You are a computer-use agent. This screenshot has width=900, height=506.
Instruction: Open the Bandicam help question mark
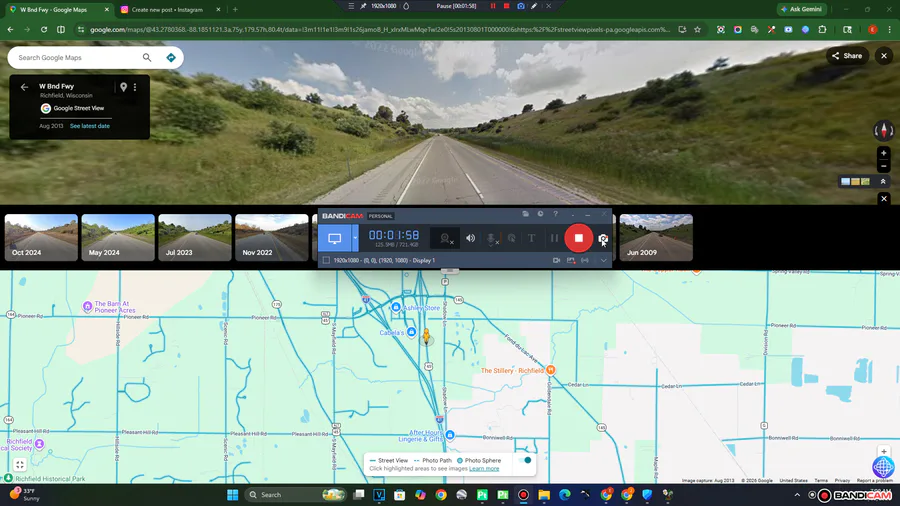point(555,214)
